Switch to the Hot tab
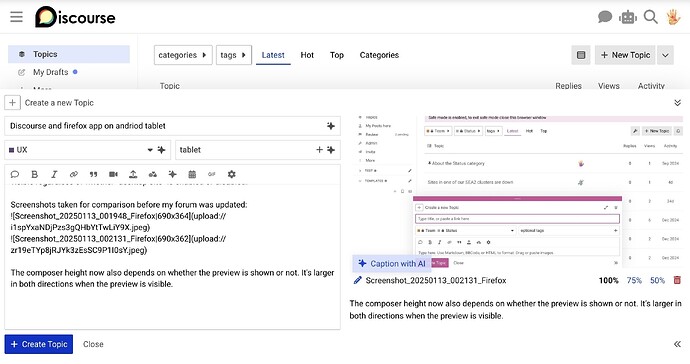 [x=307, y=55]
